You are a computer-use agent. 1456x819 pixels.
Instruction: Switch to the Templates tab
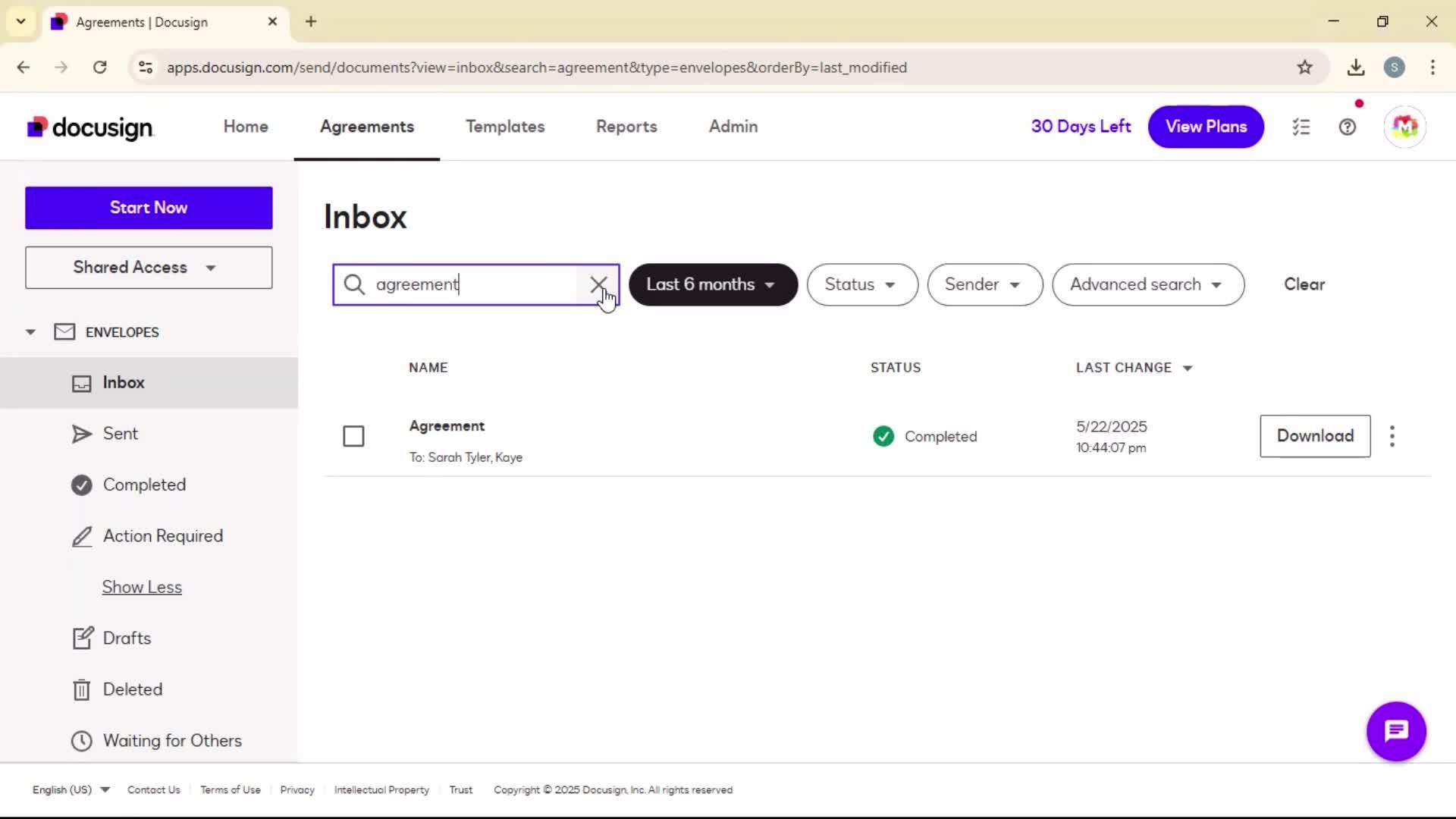point(505,127)
